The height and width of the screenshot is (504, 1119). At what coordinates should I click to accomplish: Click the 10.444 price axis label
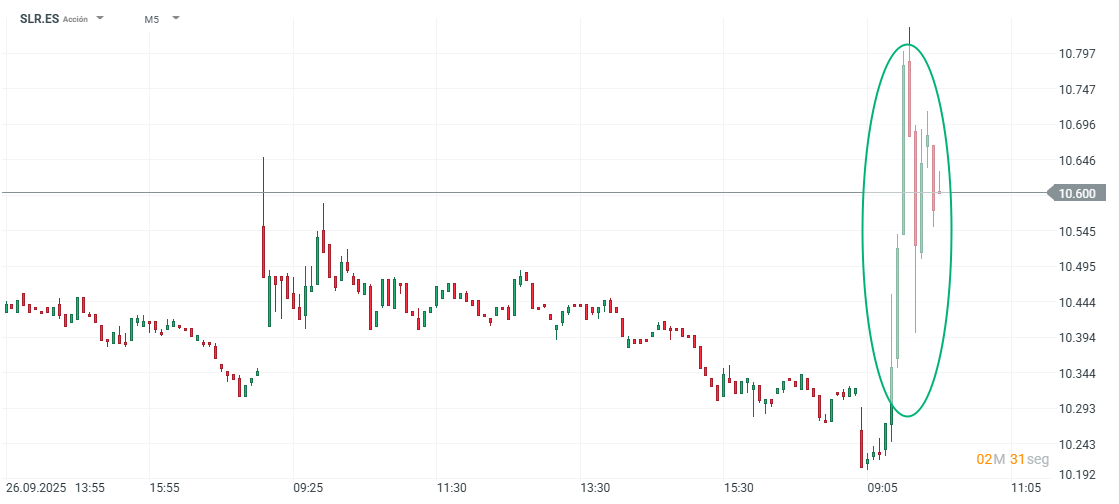point(1077,302)
